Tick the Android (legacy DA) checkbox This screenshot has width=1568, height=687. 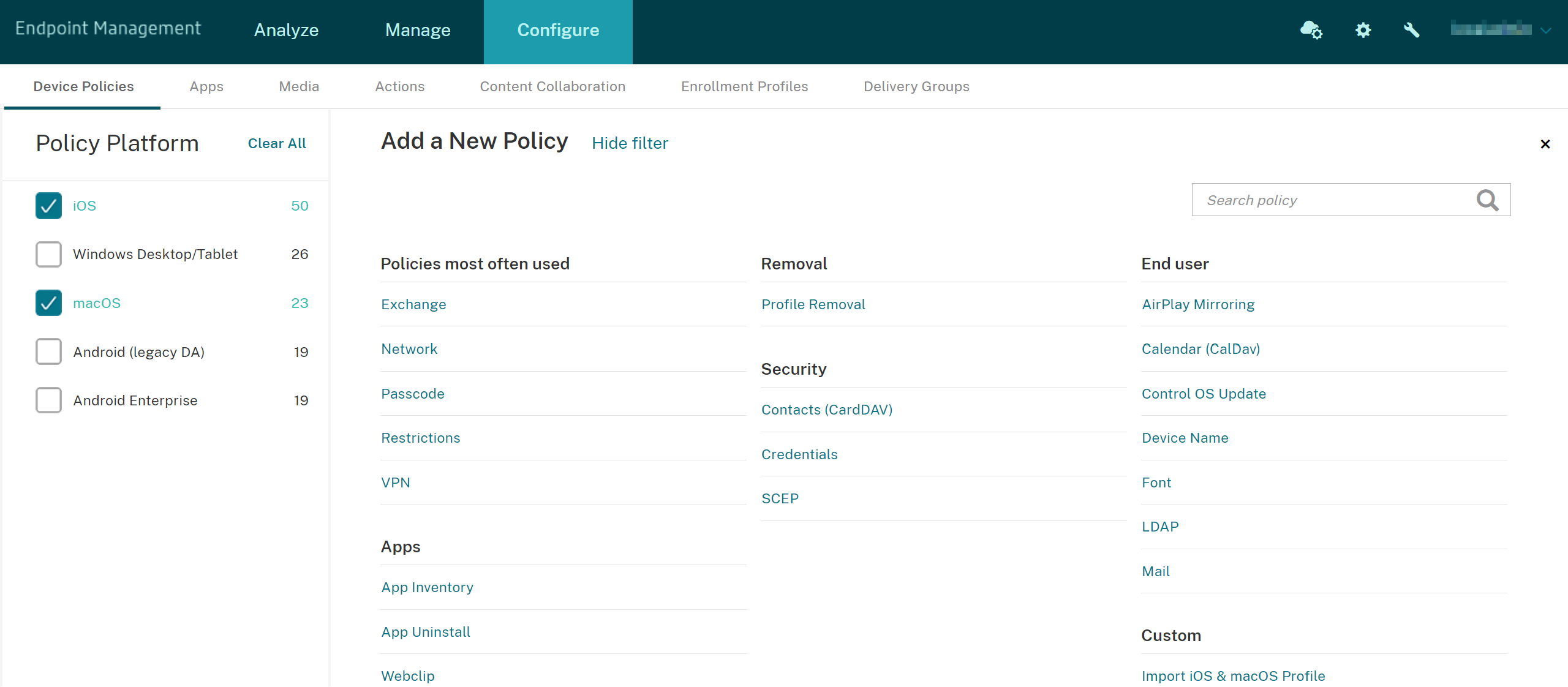coord(48,352)
